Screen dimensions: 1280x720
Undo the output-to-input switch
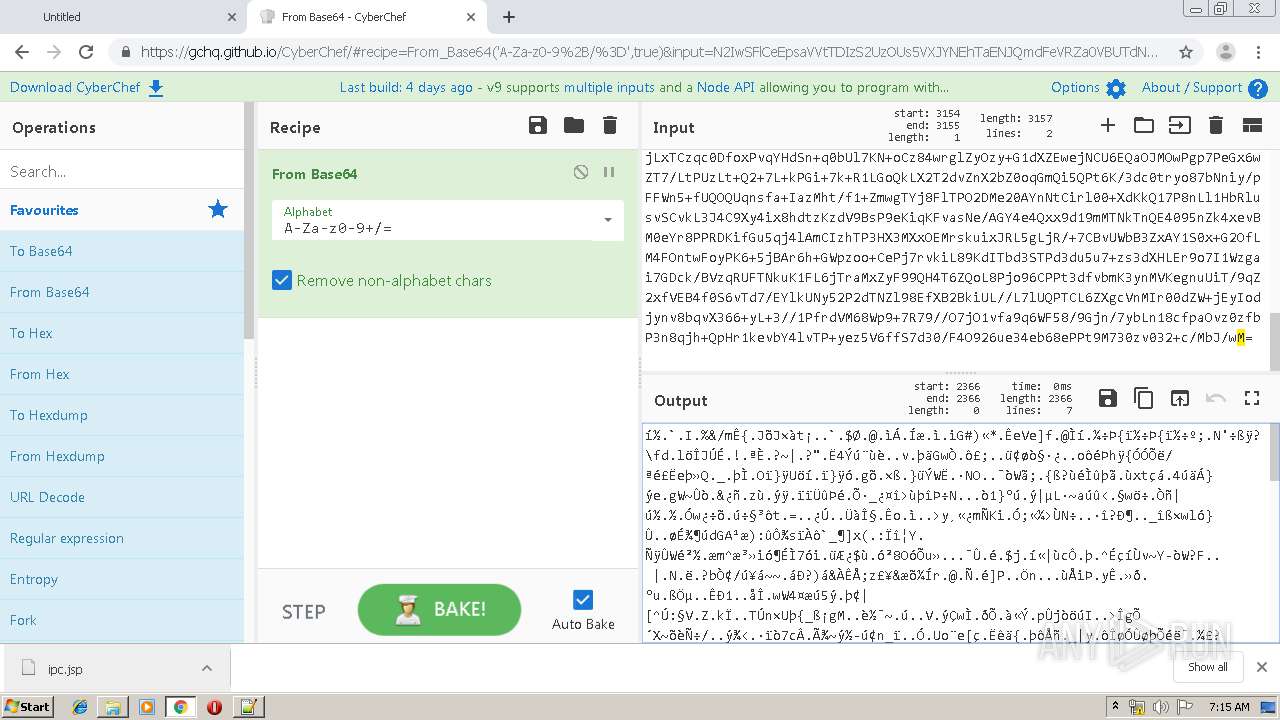coord(1216,398)
